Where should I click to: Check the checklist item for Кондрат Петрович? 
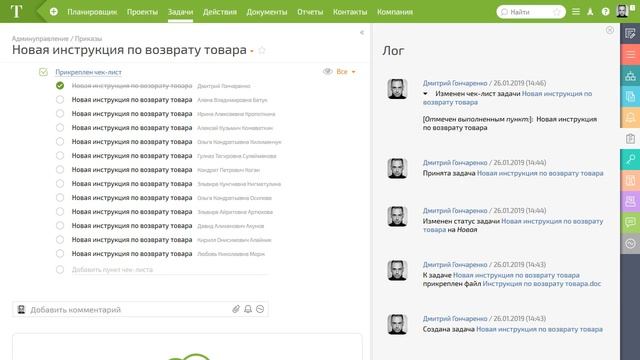tap(60, 169)
